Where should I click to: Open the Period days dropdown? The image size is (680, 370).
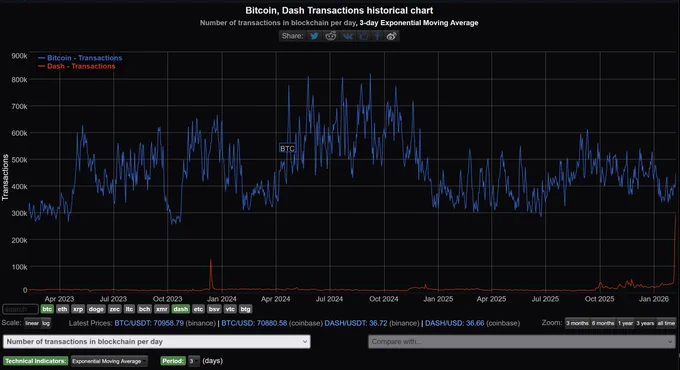[193, 361]
